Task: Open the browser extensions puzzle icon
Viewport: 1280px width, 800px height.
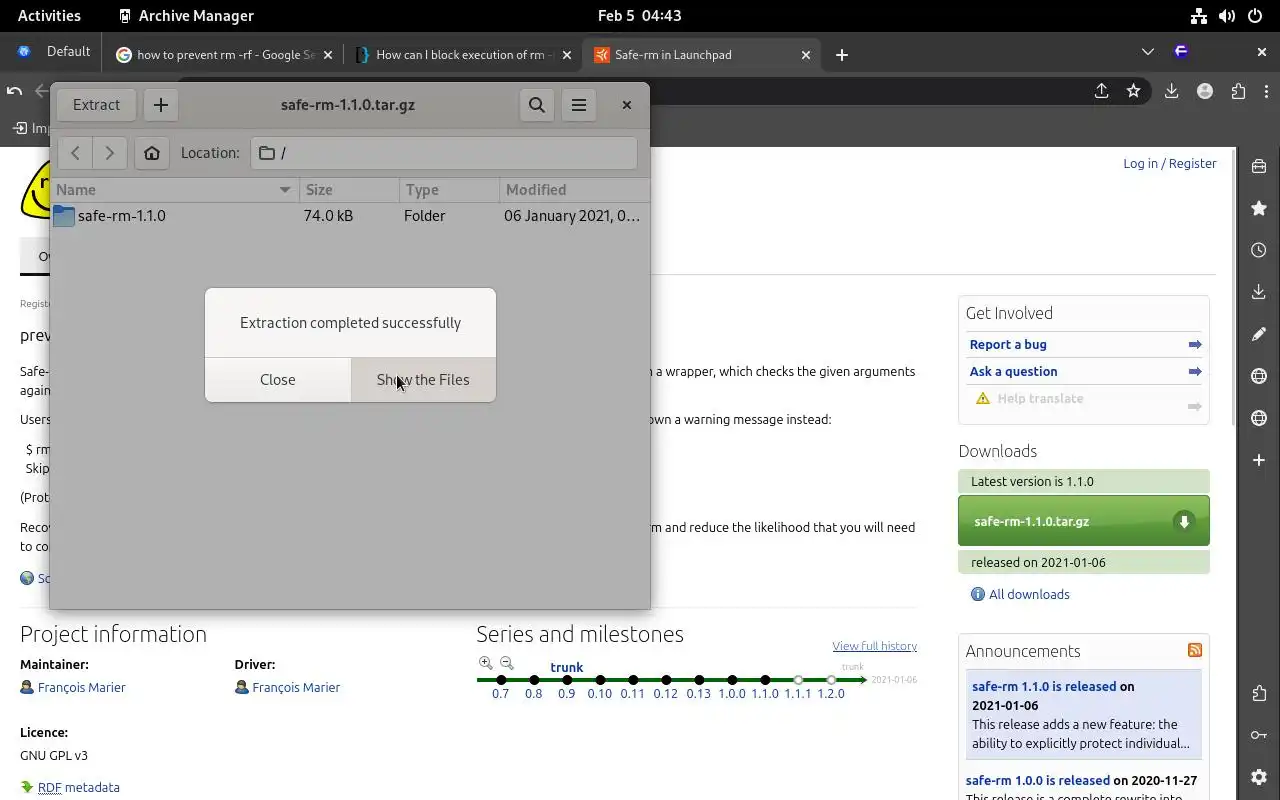Action: [1238, 91]
